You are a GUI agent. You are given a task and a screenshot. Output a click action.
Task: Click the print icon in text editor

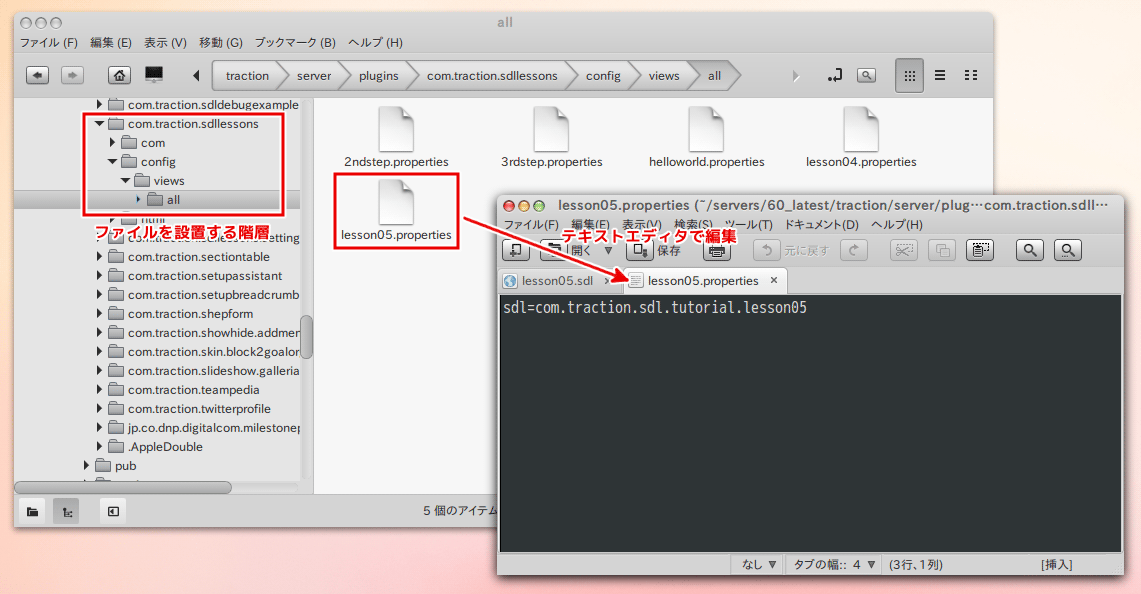point(717,250)
